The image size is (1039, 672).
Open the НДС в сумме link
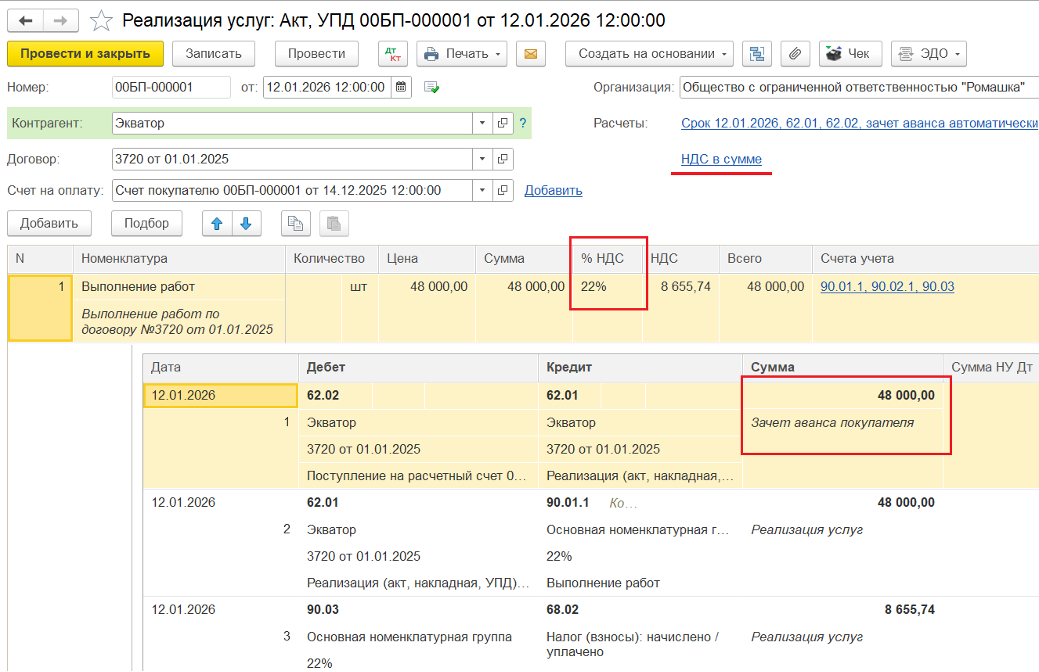[x=721, y=159]
